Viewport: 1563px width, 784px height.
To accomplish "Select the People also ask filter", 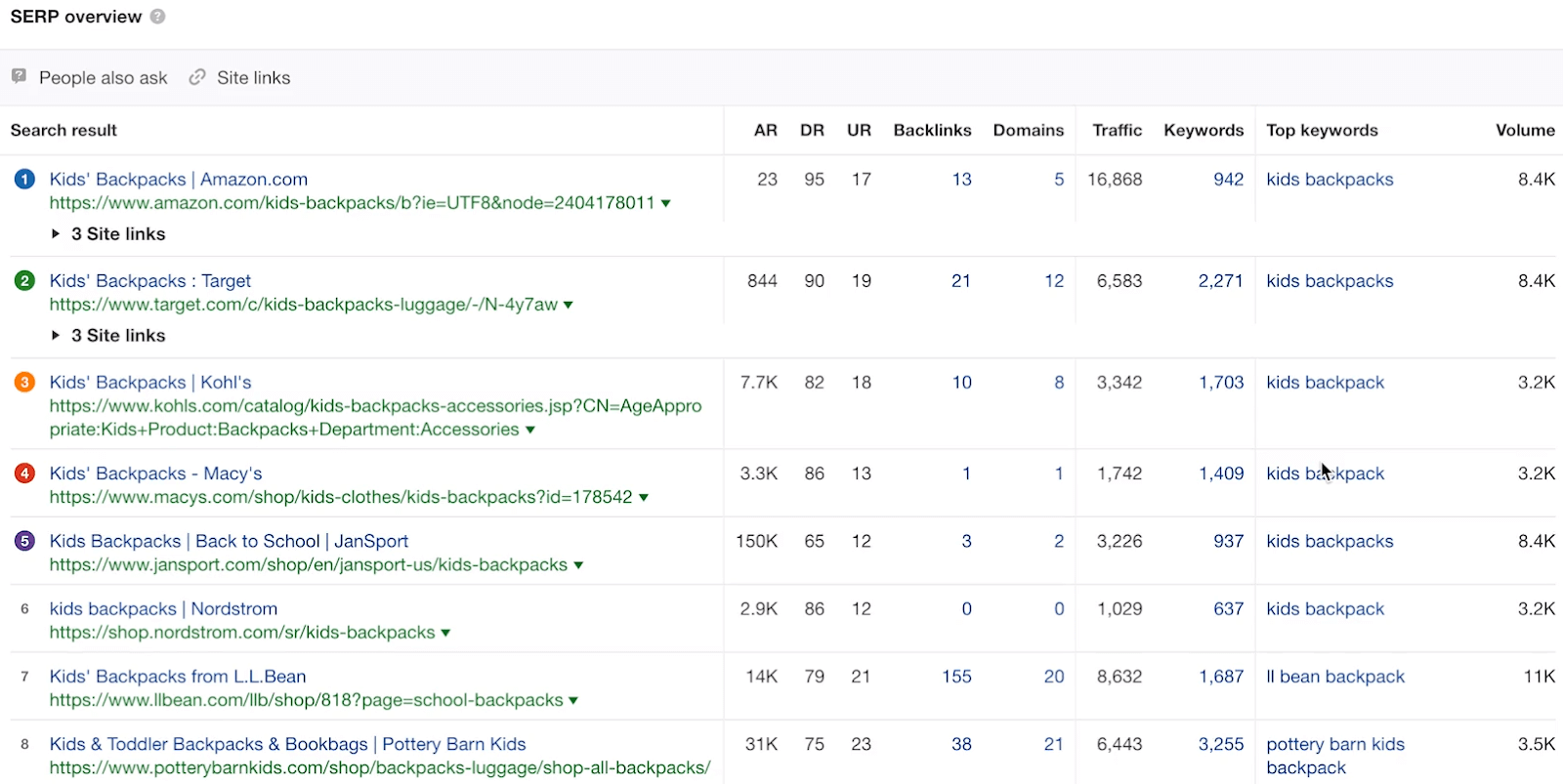I will point(103,78).
